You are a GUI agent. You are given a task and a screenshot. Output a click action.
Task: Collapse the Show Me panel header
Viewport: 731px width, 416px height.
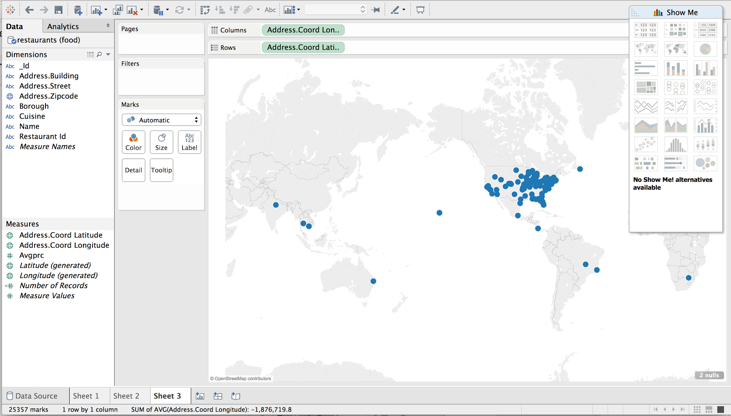[x=676, y=12]
